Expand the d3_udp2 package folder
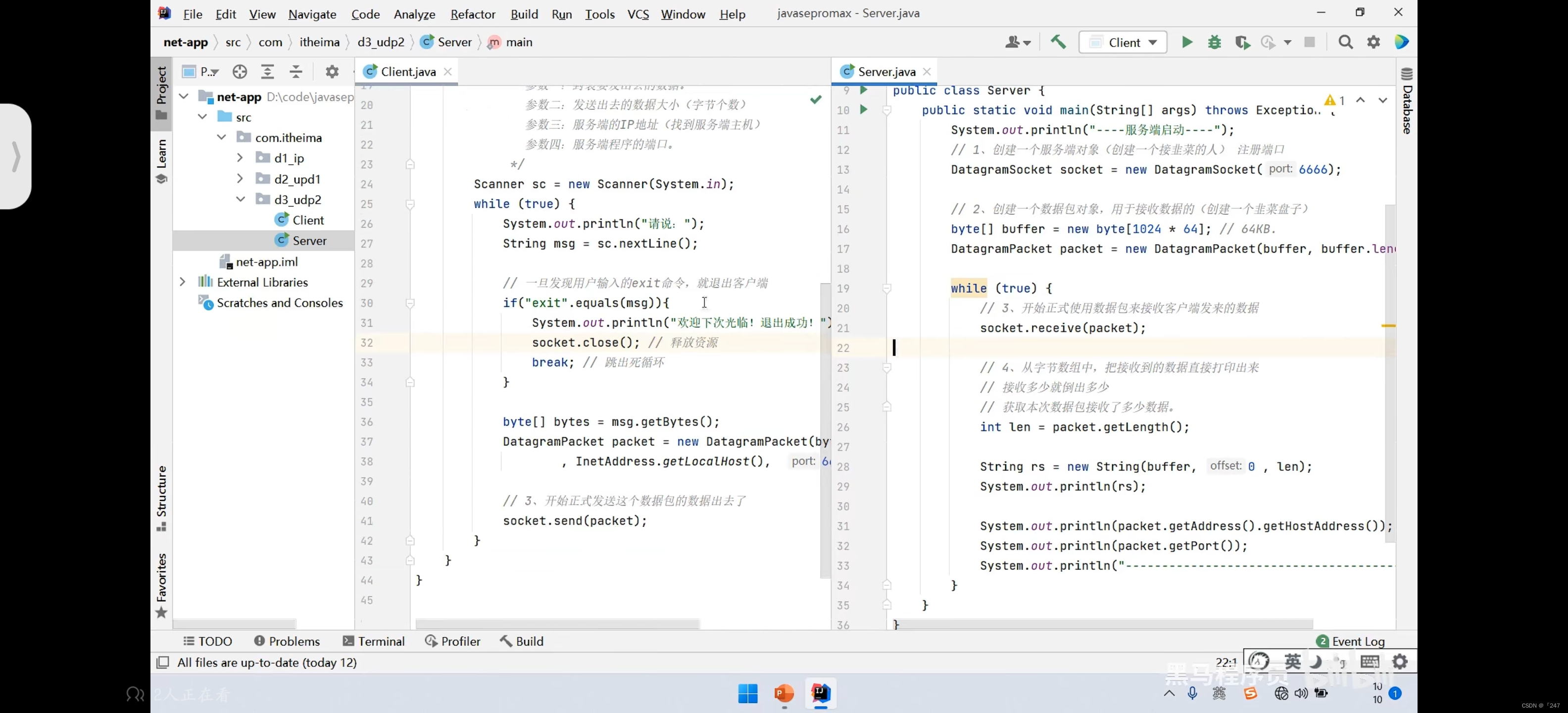Screen dimensions: 1568x713 [239, 199]
